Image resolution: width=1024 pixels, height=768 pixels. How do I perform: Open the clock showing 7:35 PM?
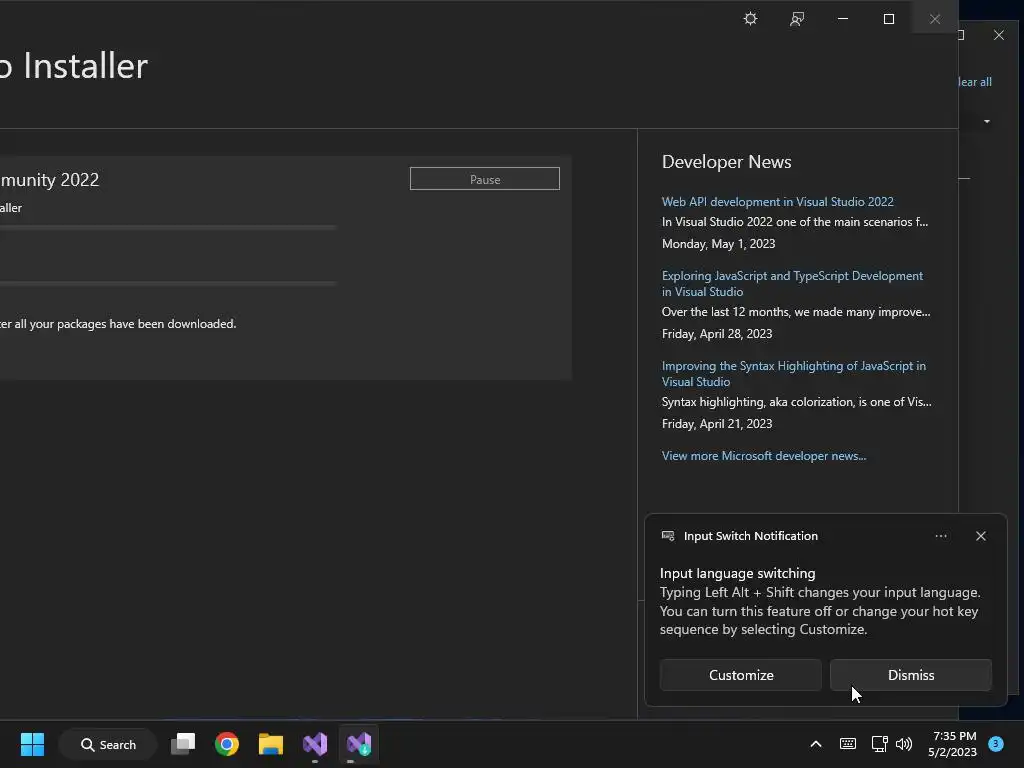[x=952, y=744]
